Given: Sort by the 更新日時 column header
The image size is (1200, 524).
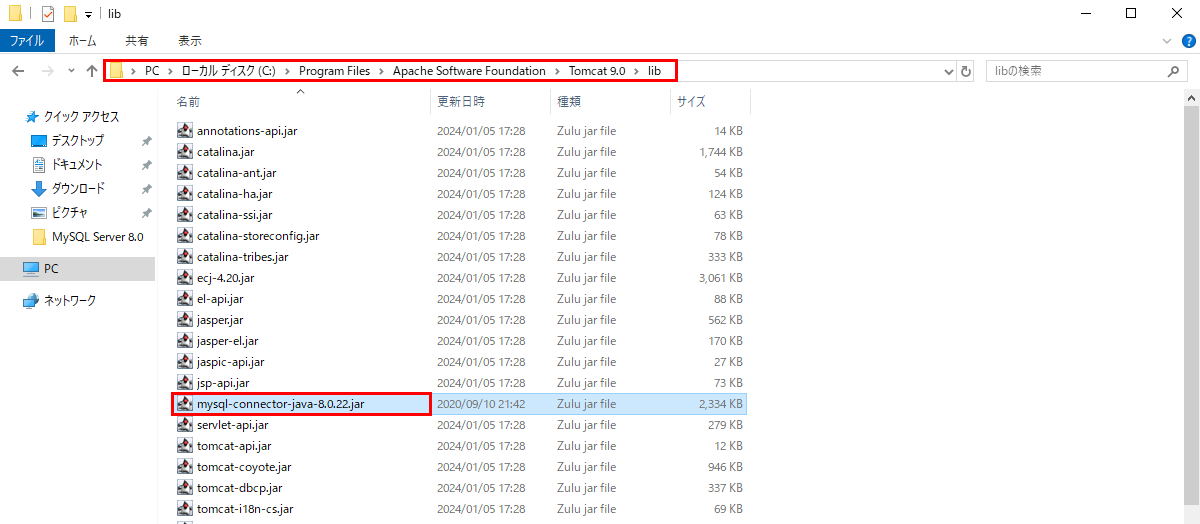Looking at the screenshot, I should tap(461, 101).
